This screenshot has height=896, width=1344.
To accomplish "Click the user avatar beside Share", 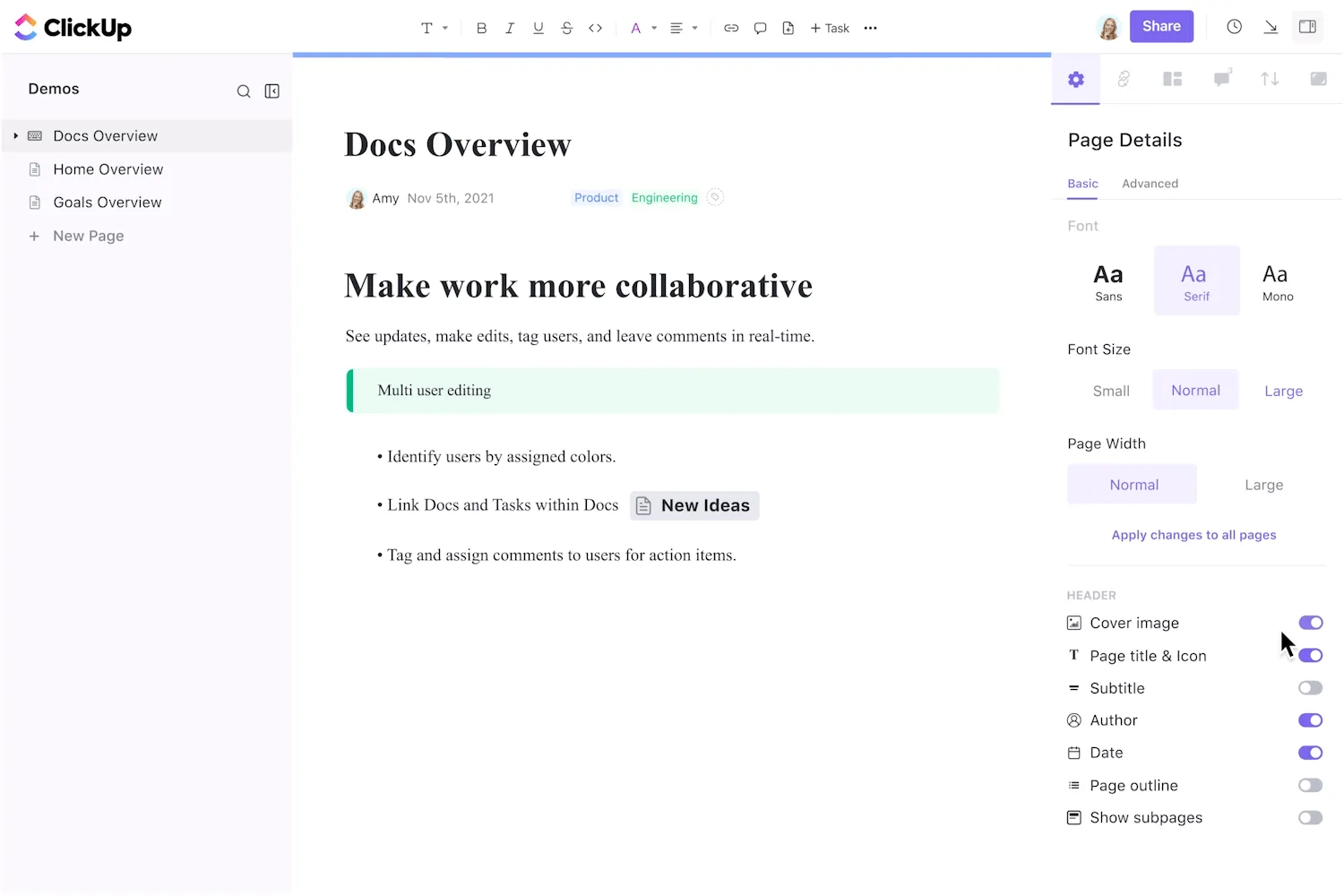I will (1108, 28).
